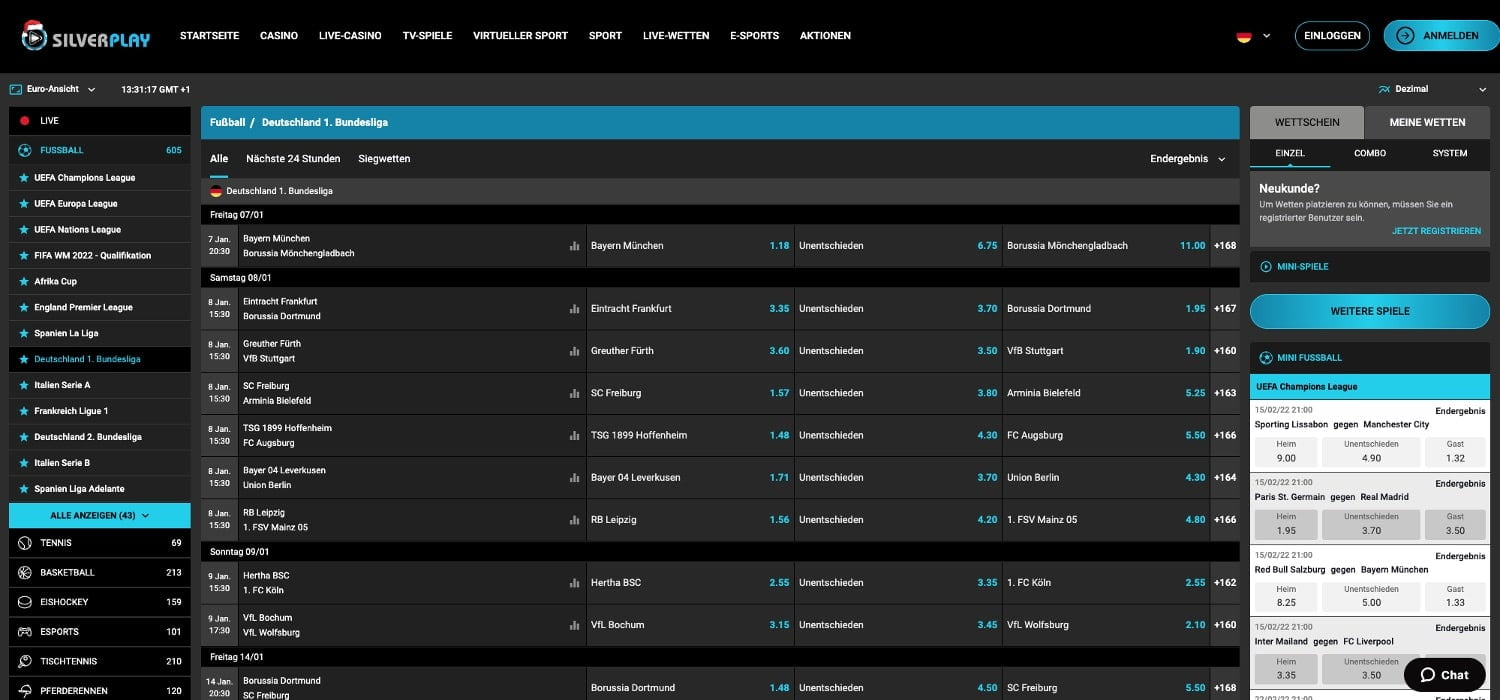Open stats icon for Greuther Fürth match
The width and height of the screenshot is (1500, 700).
coord(574,351)
